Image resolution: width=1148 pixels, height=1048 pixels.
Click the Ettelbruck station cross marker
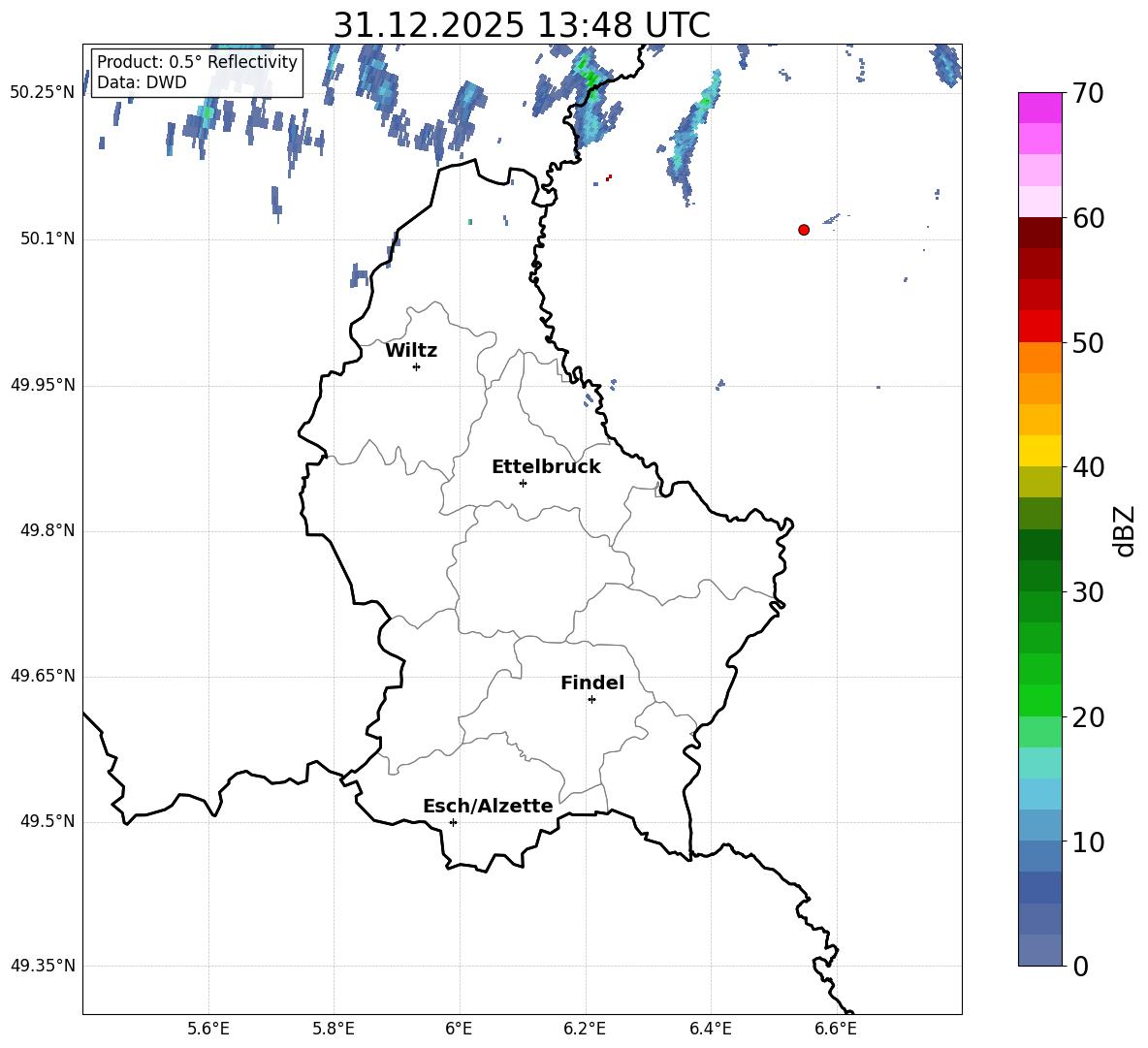523,483
